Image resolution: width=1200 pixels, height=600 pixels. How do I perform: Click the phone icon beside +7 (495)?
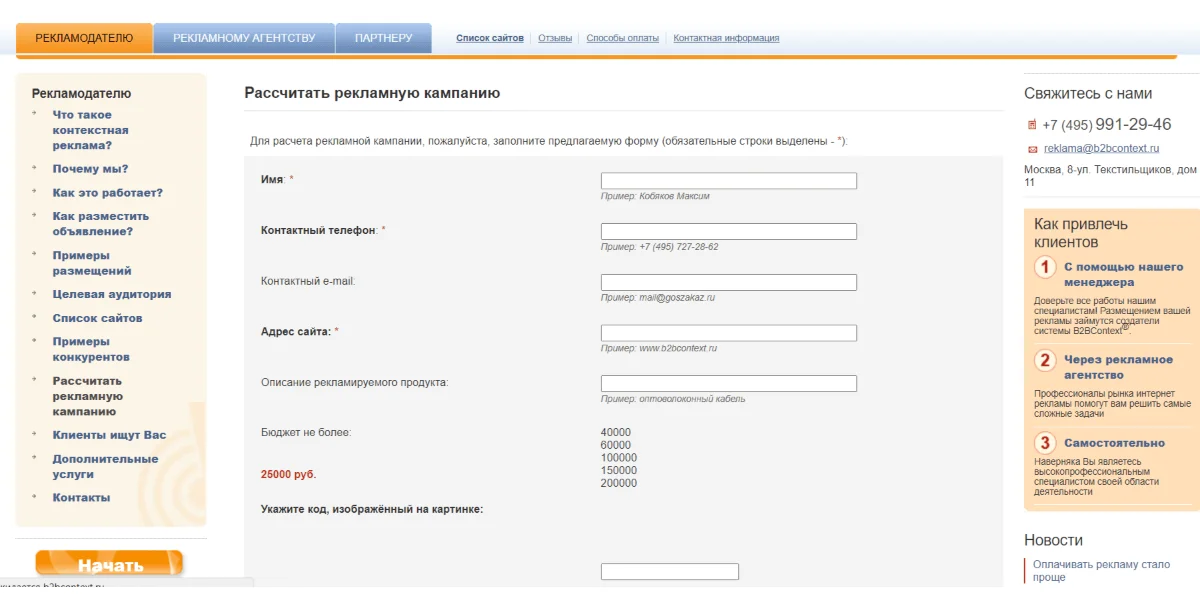[x=1032, y=125]
